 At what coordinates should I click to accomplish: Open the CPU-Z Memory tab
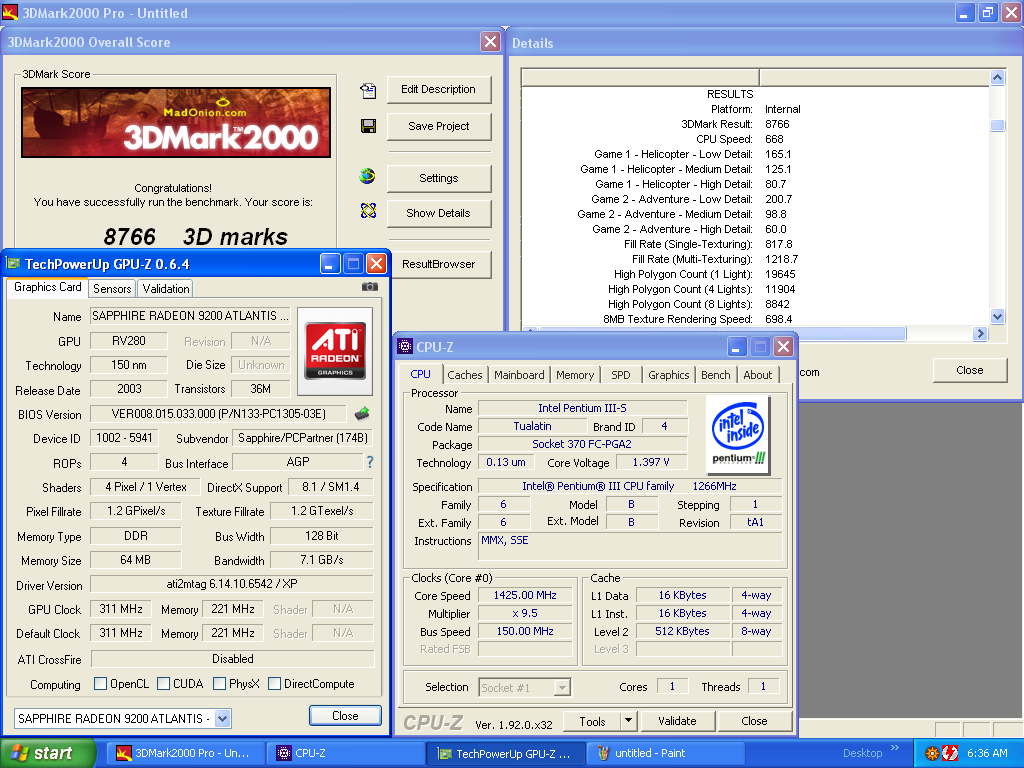[575, 375]
